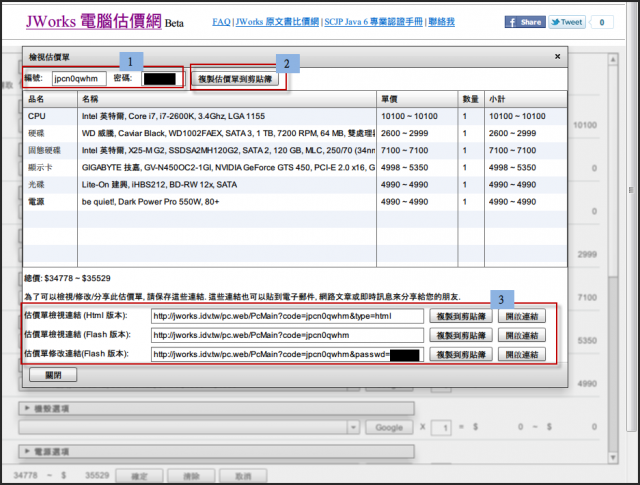Click the 取消 button at the bottom
Image resolution: width=640 pixels, height=485 pixels.
point(243,476)
